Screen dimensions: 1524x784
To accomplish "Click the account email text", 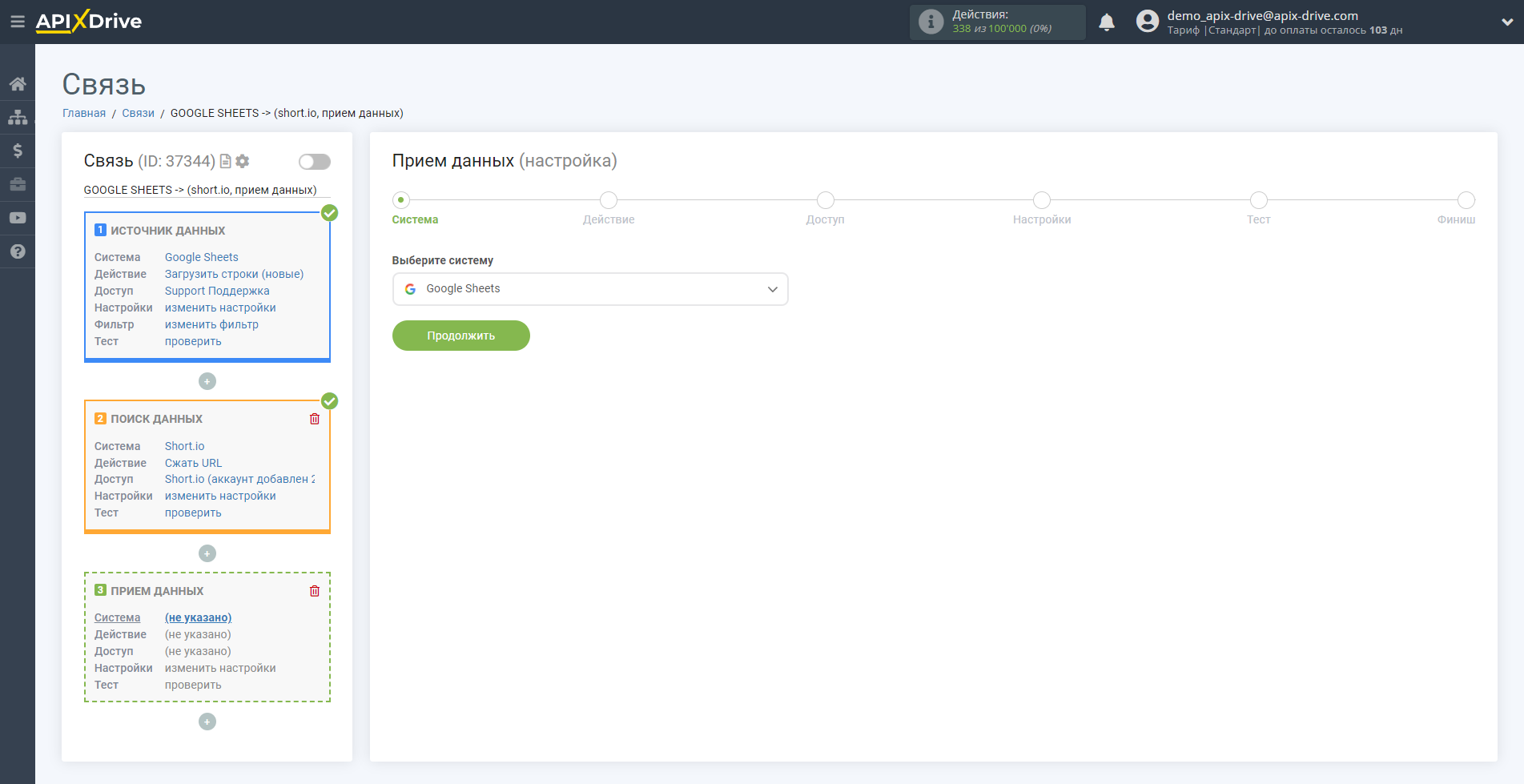I will pos(1262,15).
